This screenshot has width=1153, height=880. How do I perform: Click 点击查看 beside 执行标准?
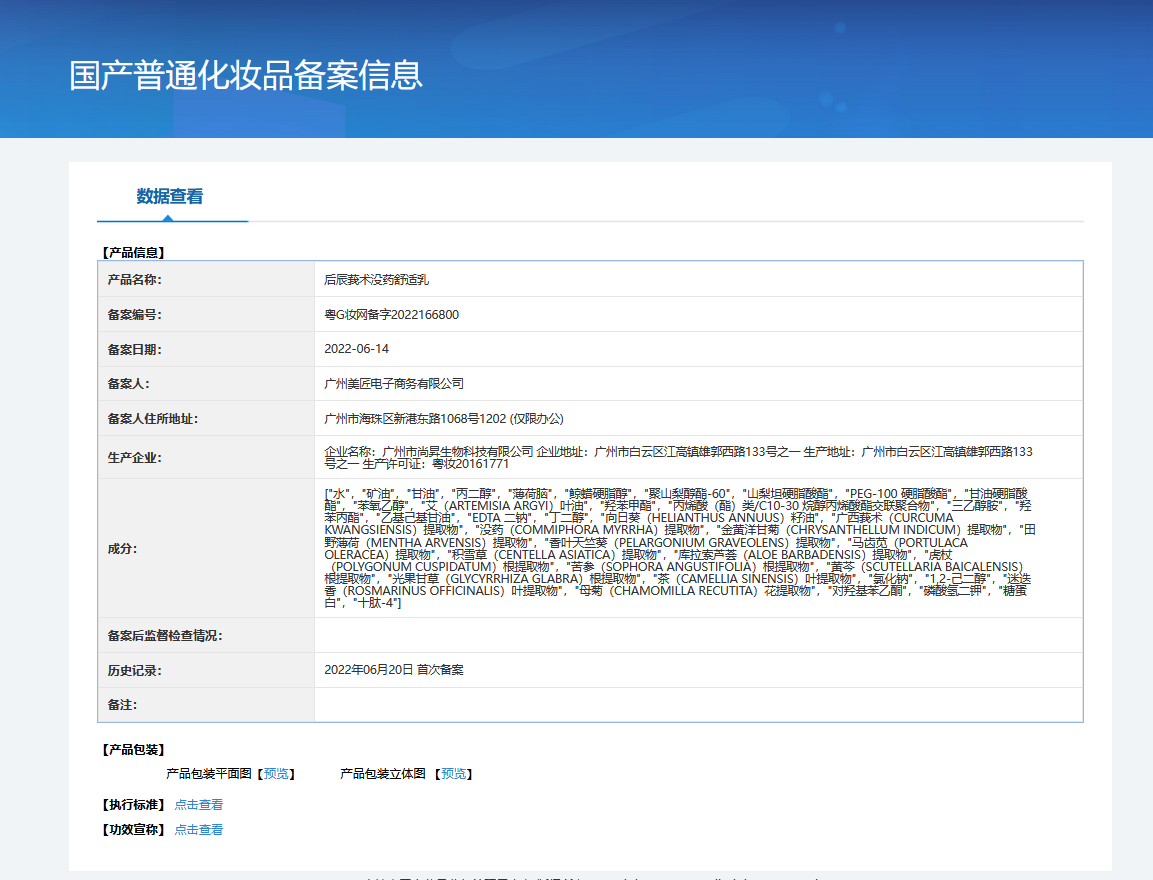199,805
